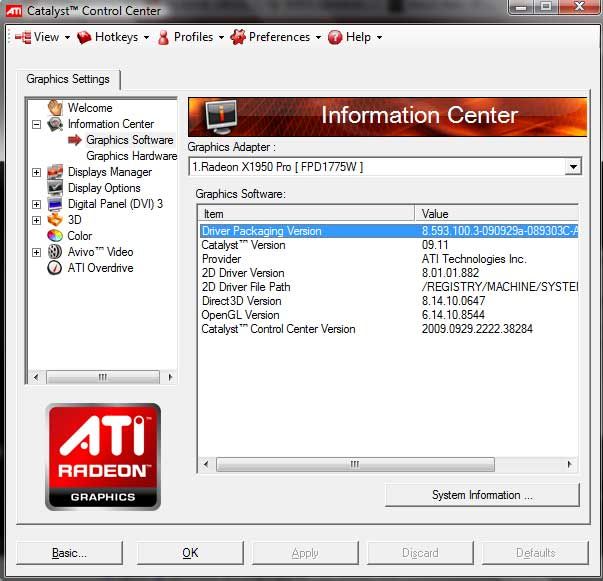603x581 pixels.
Task: Open the Help menu
Action: tap(355, 37)
